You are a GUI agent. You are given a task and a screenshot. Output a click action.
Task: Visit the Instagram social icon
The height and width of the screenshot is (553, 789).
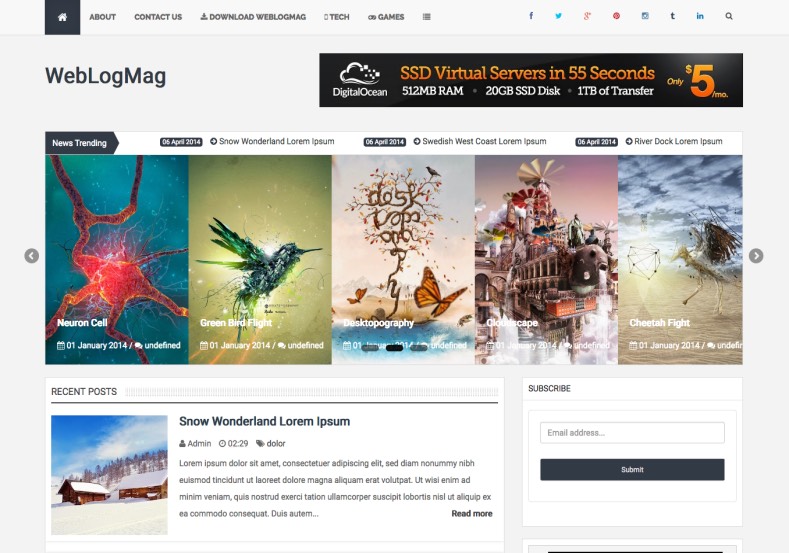(645, 16)
